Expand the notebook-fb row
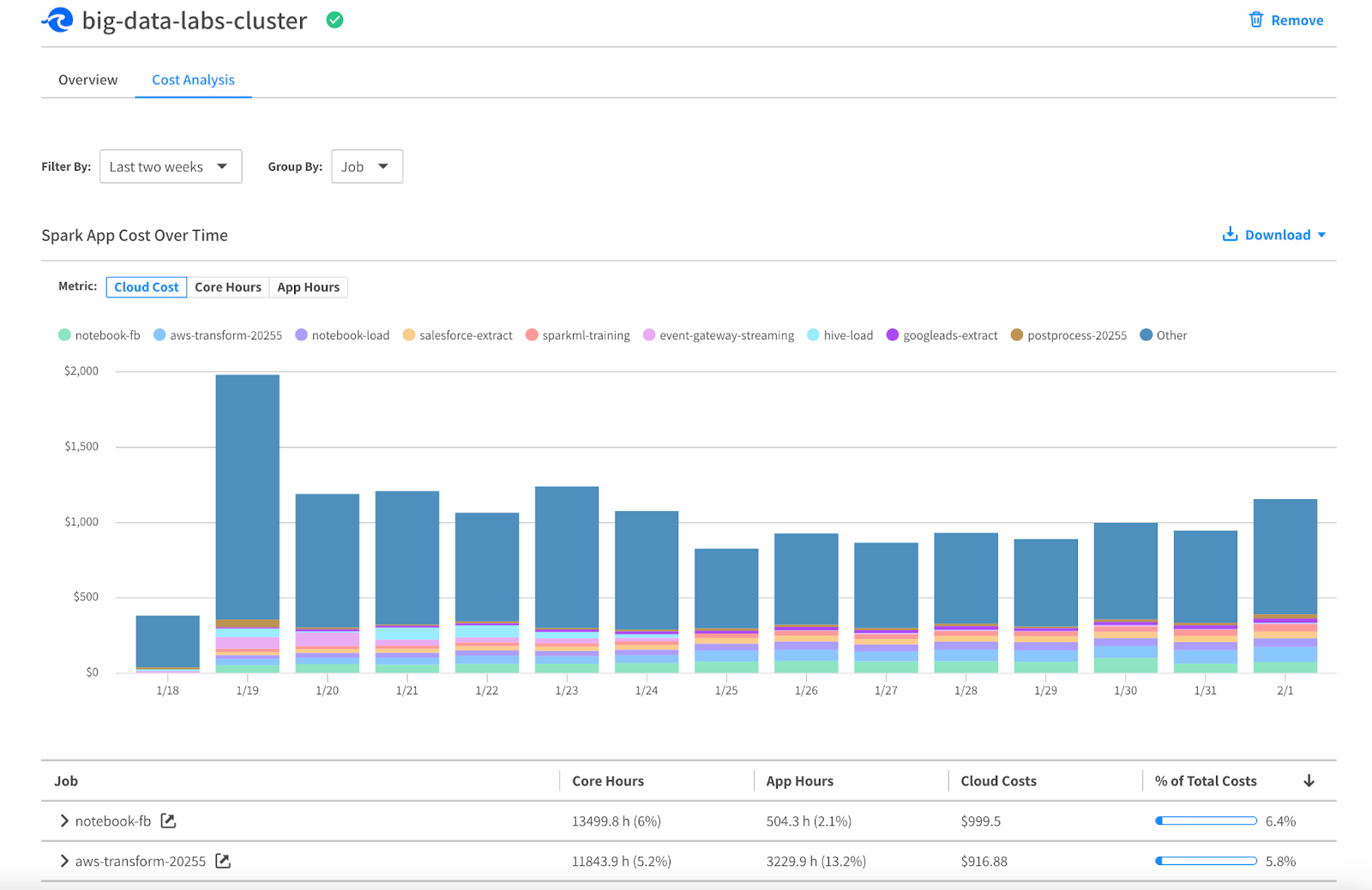Viewport: 1372px width, 890px height. (x=64, y=821)
